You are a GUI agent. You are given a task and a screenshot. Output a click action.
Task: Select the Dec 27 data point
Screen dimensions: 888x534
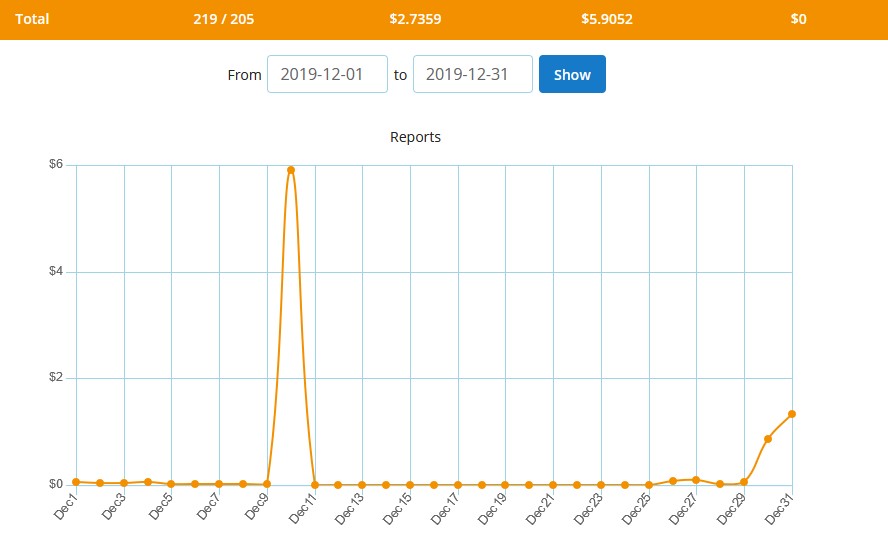(x=696, y=480)
